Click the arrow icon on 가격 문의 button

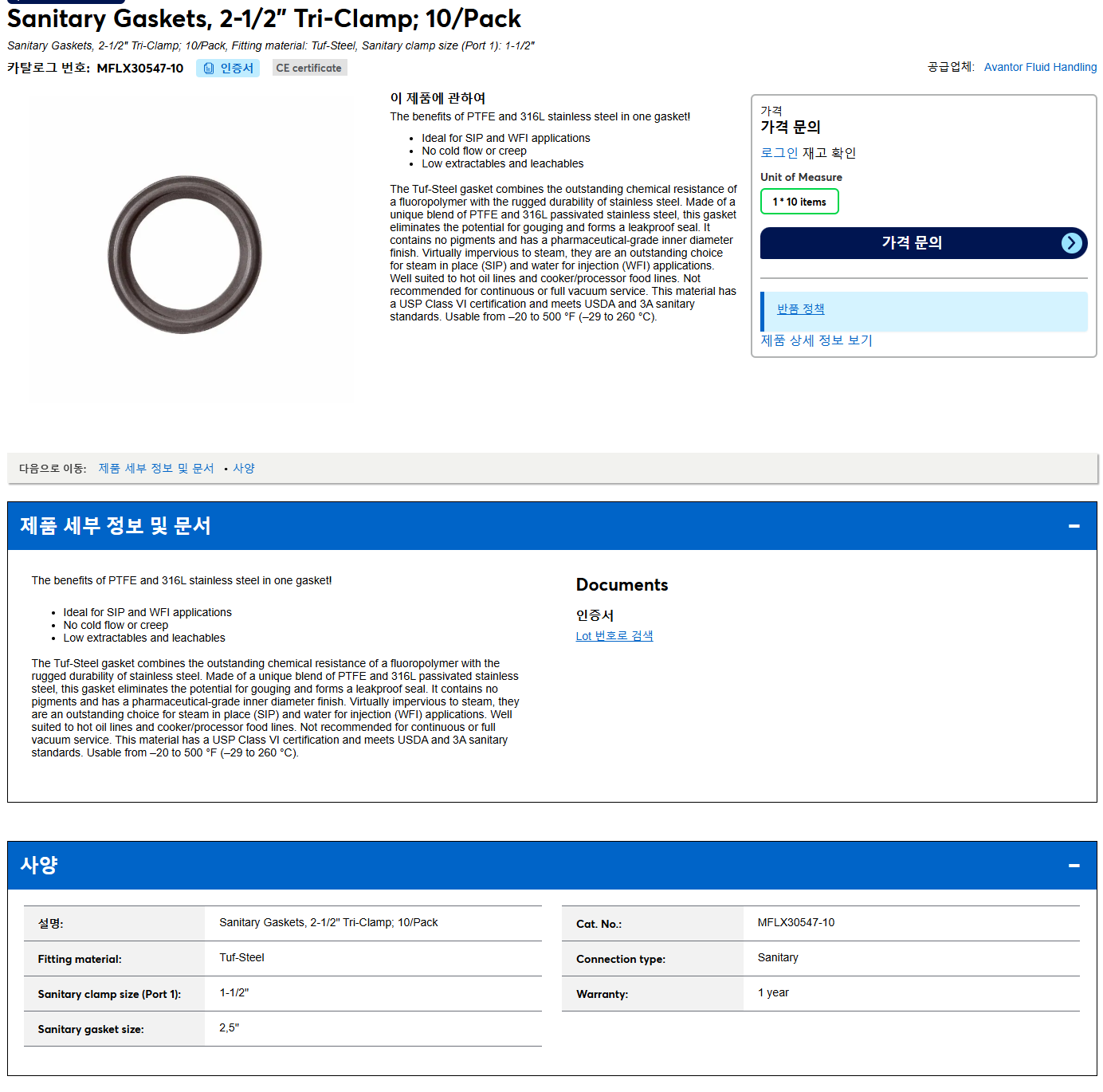click(1072, 243)
